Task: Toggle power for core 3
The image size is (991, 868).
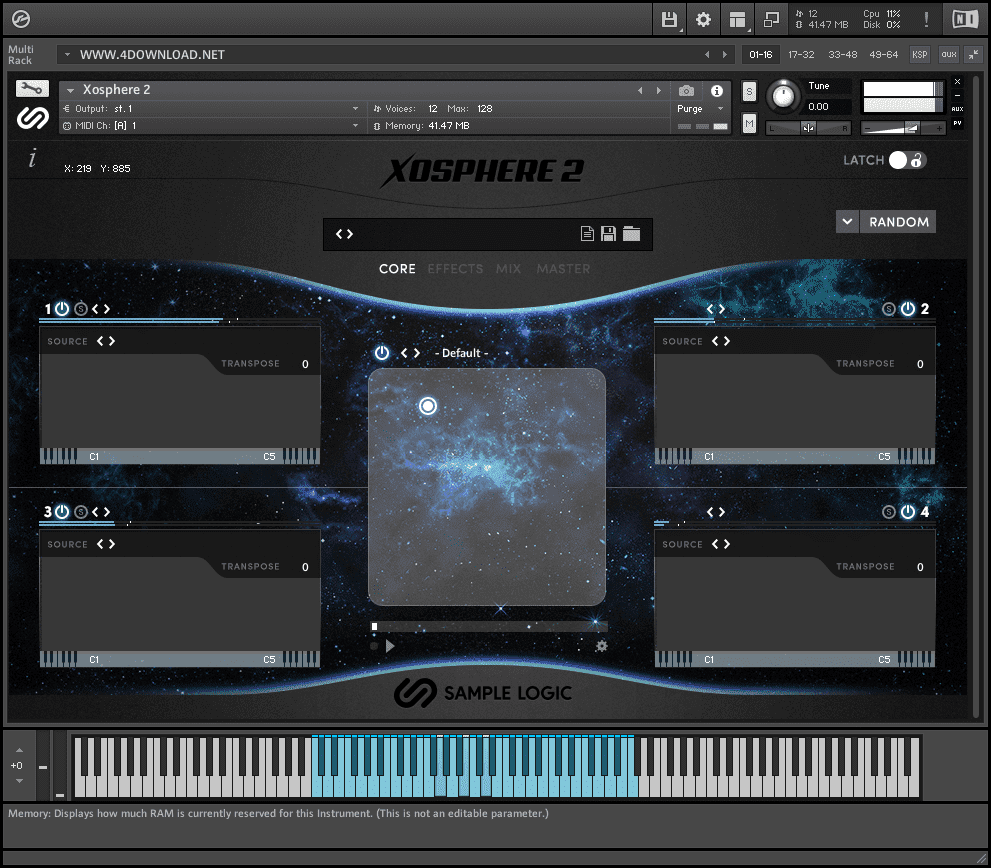Action: coord(62,511)
